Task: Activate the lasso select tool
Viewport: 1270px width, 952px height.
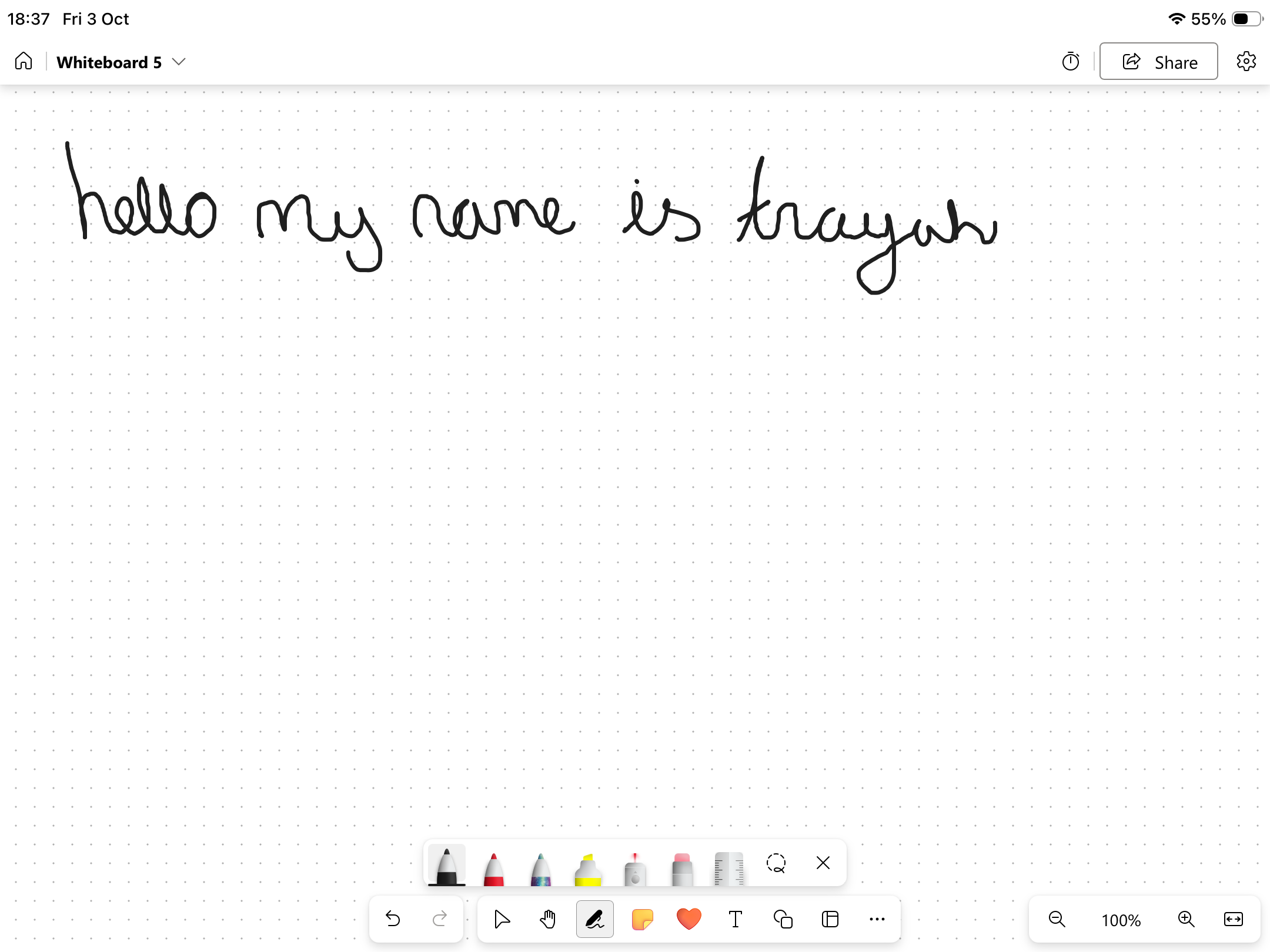Action: click(776, 863)
